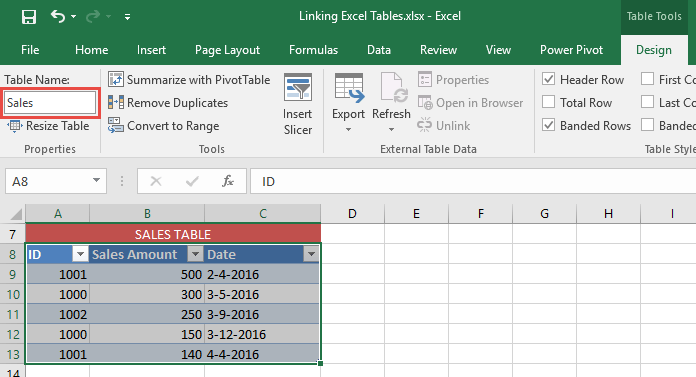Image resolution: width=696 pixels, height=377 pixels.
Task: Enable the Total Row checkbox
Action: point(549,102)
